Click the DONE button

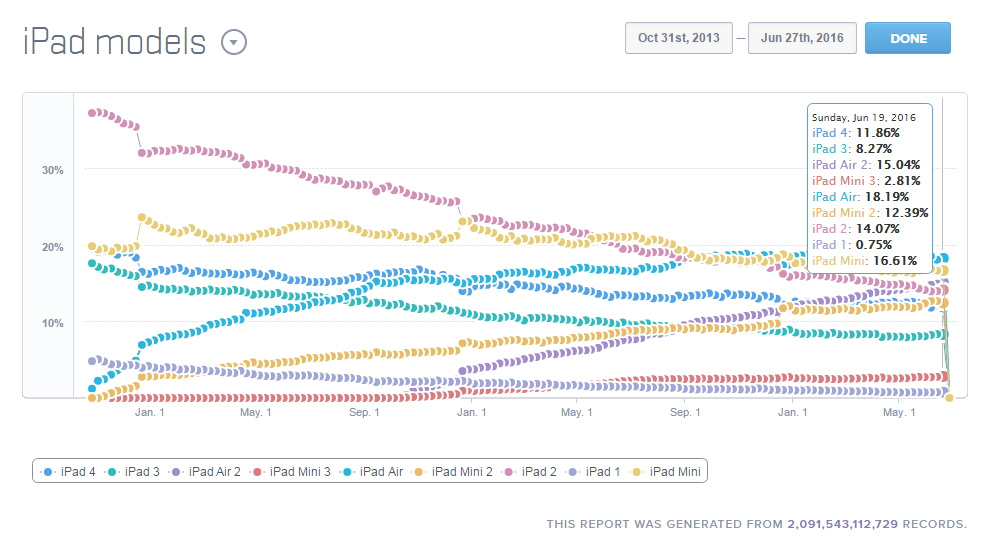907,38
